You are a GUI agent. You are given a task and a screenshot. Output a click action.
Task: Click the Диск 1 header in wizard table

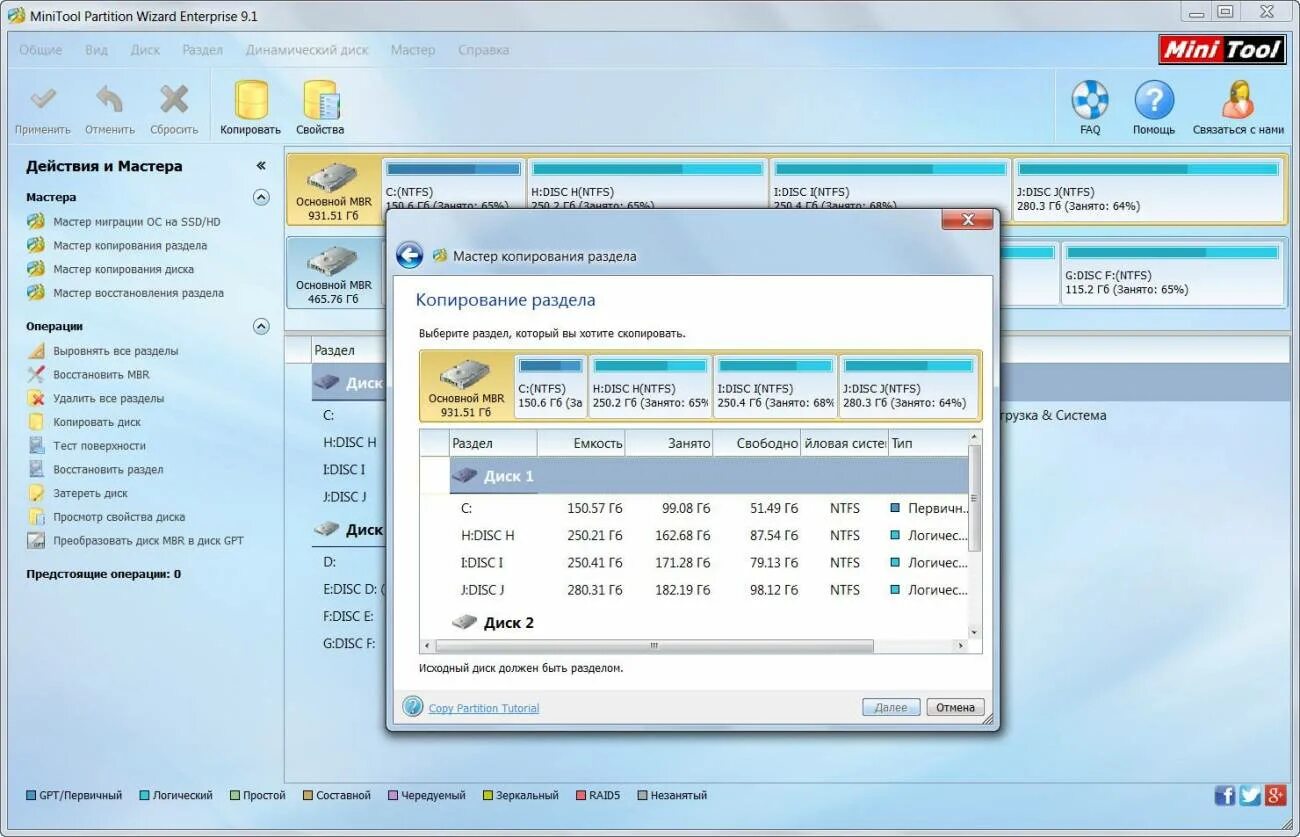709,476
